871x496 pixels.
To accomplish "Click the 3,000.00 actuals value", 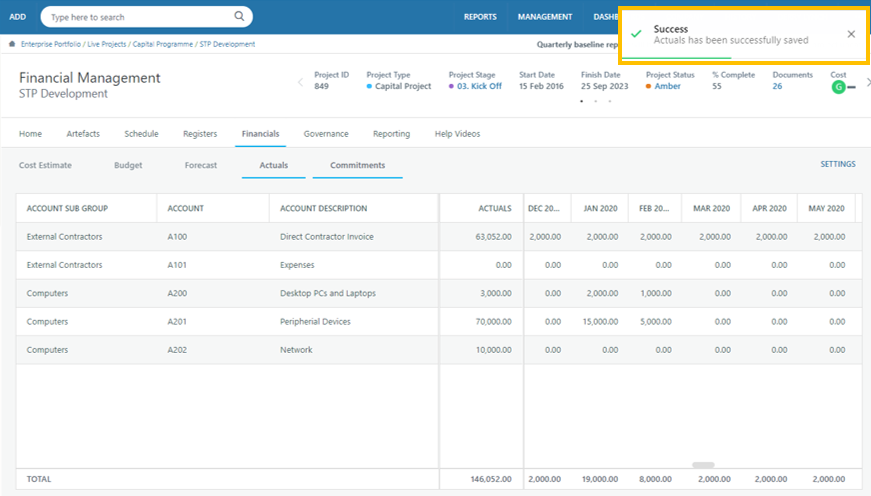I will [x=495, y=293].
